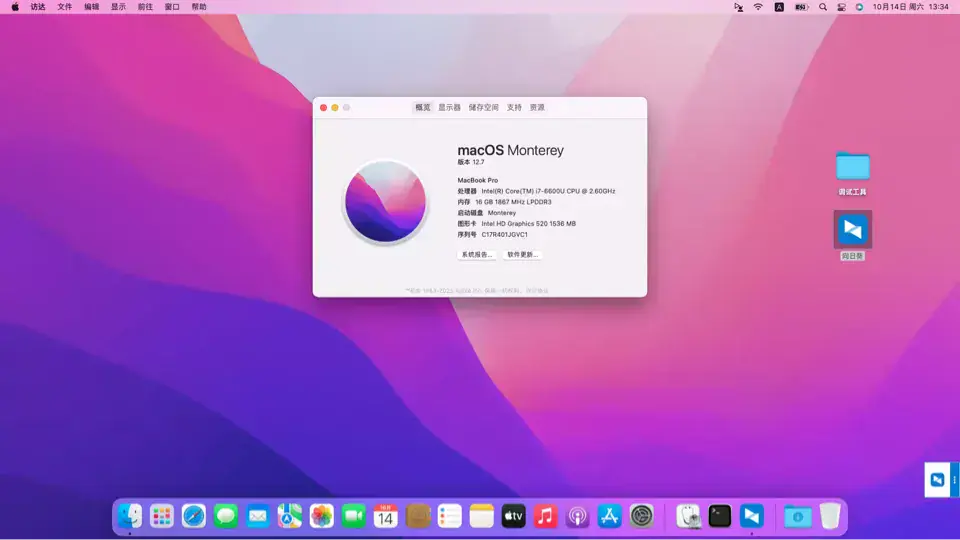Open the blue ToDesk-style app in Dock

[751, 516]
